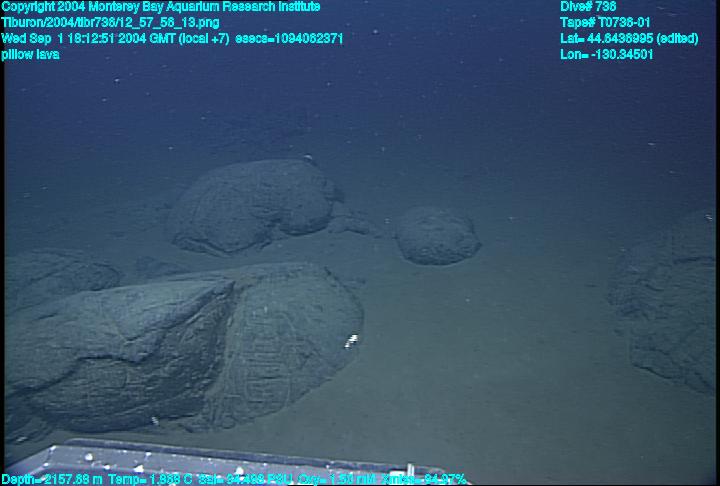Select the 'pillow lava' annotation label
The height and width of the screenshot is (486, 720).
coord(30,55)
